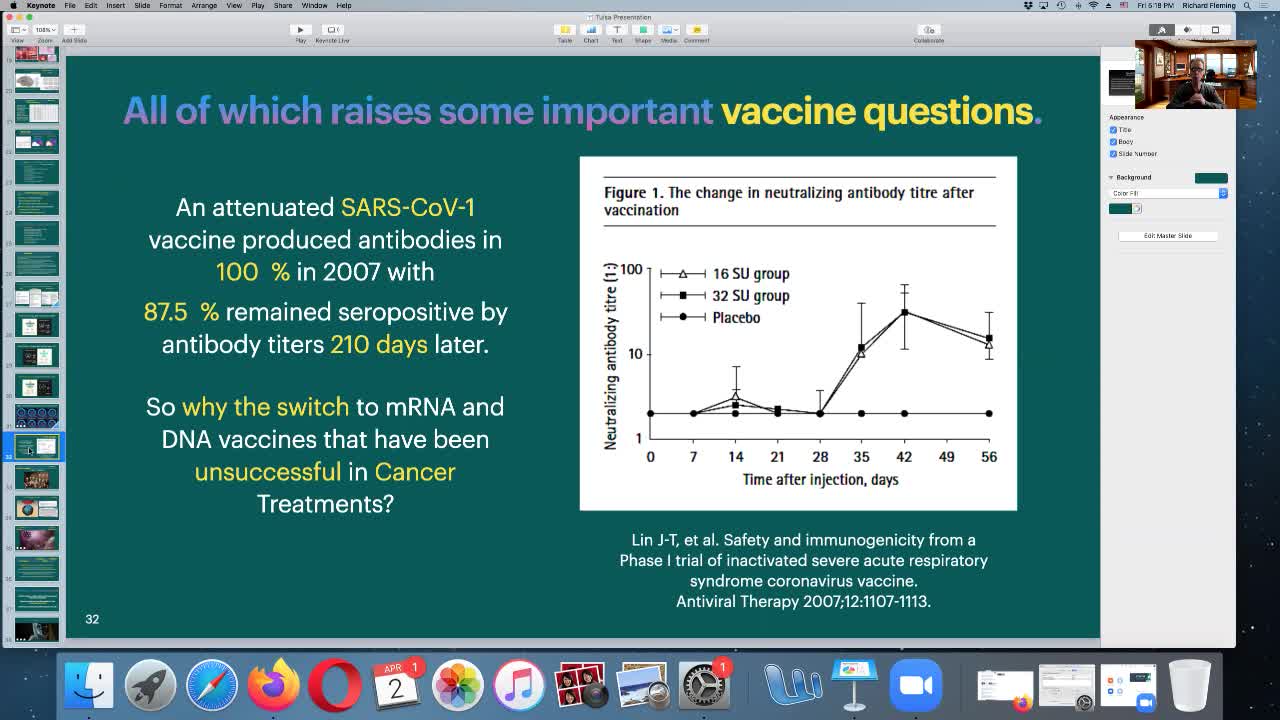The image size is (1280, 720).
Task: Open Keynote from the Dock
Action: click(x=854, y=686)
